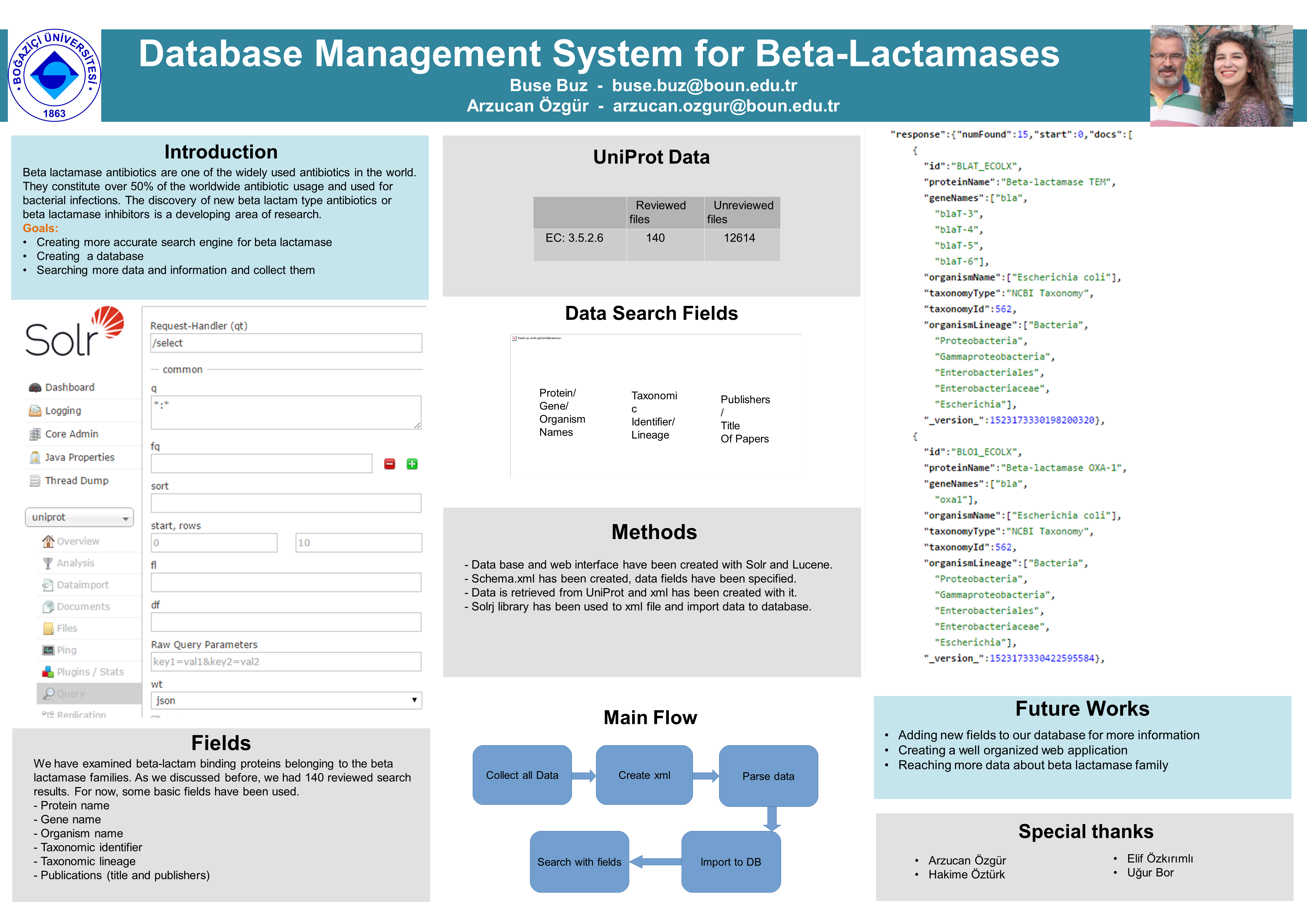Open the Overview menu item
This screenshot has height=924, width=1307.
click(x=77, y=541)
